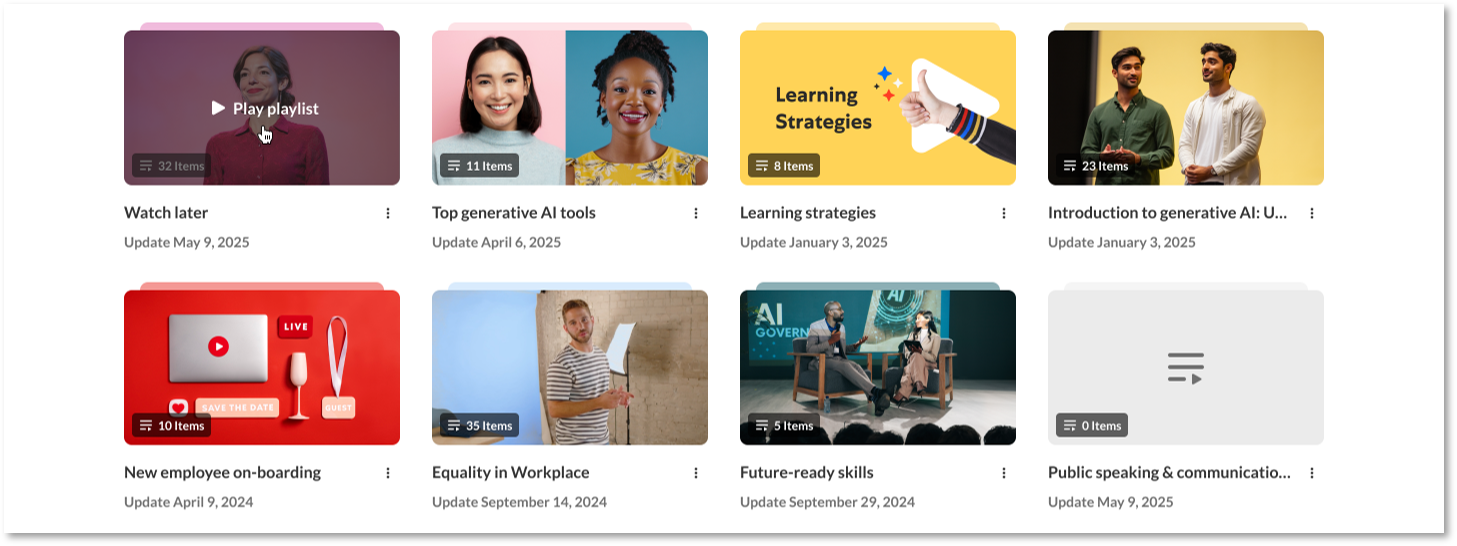Open three-dot menu for Future-ready skills
1457x546 pixels.
[x=1004, y=473]
